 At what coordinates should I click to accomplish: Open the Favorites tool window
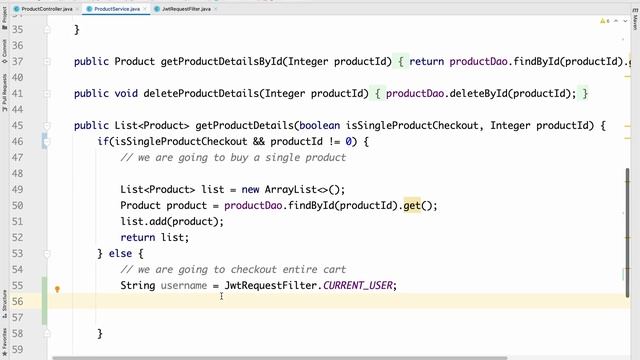tap(4, 341)
